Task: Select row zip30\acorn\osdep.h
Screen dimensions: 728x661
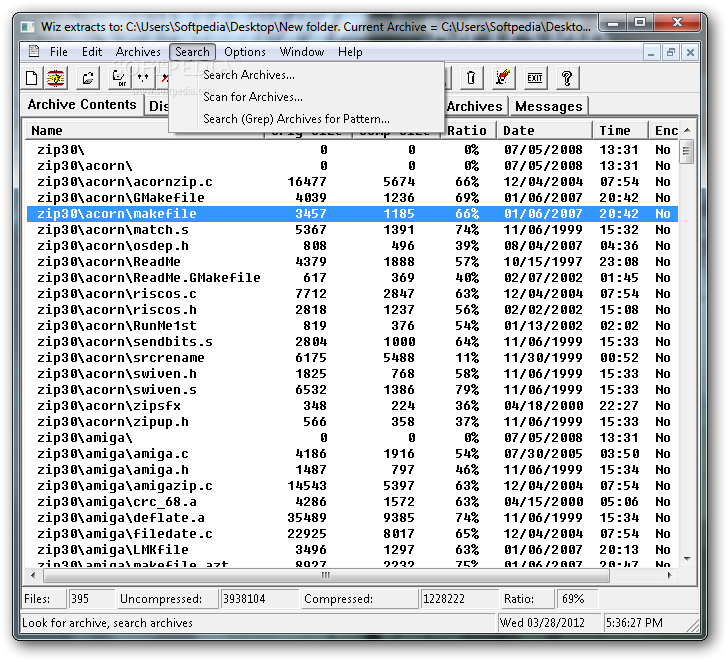Action: [x=352, y=246]
